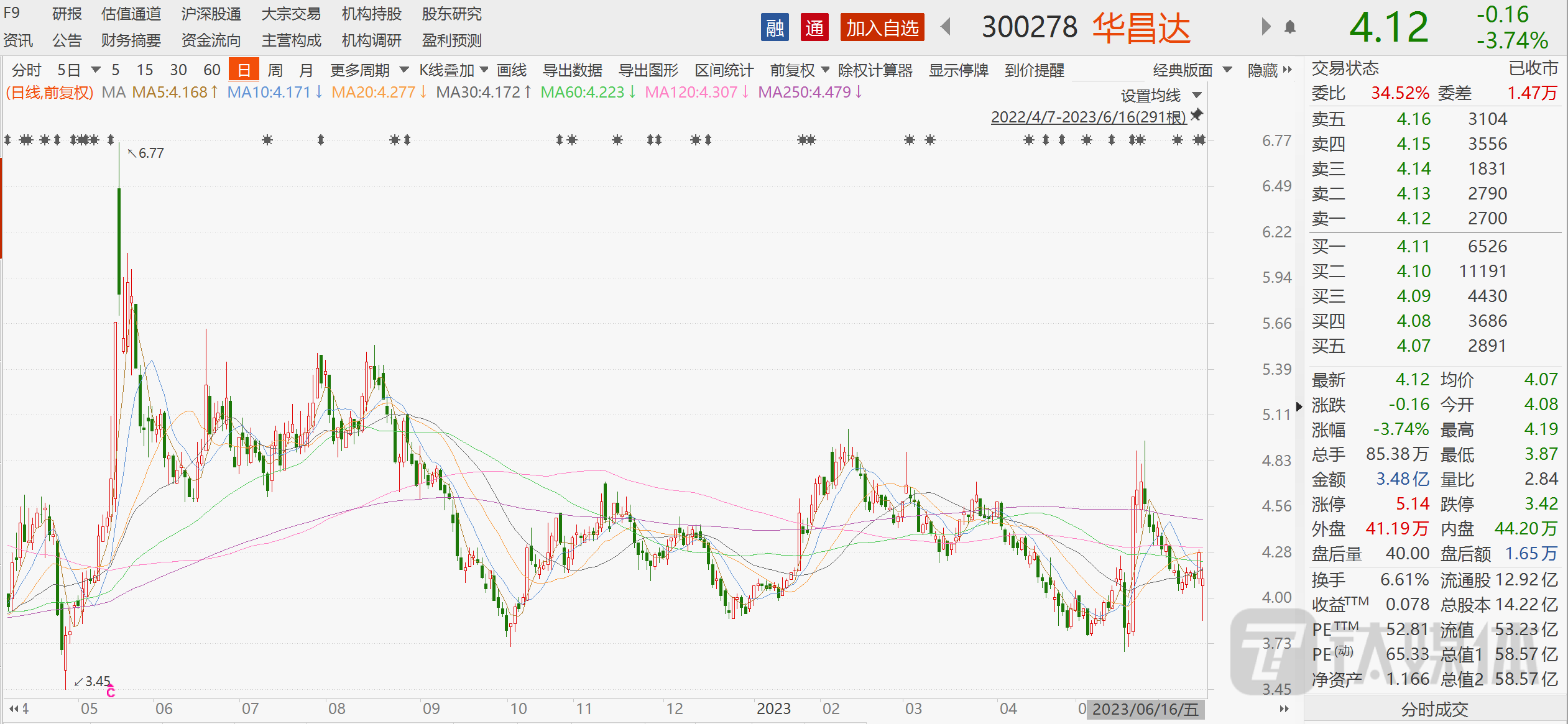1568x724 pixels.
Task: Click the 加入自选 add-to-watchlist button
Action: coord(882,27)
